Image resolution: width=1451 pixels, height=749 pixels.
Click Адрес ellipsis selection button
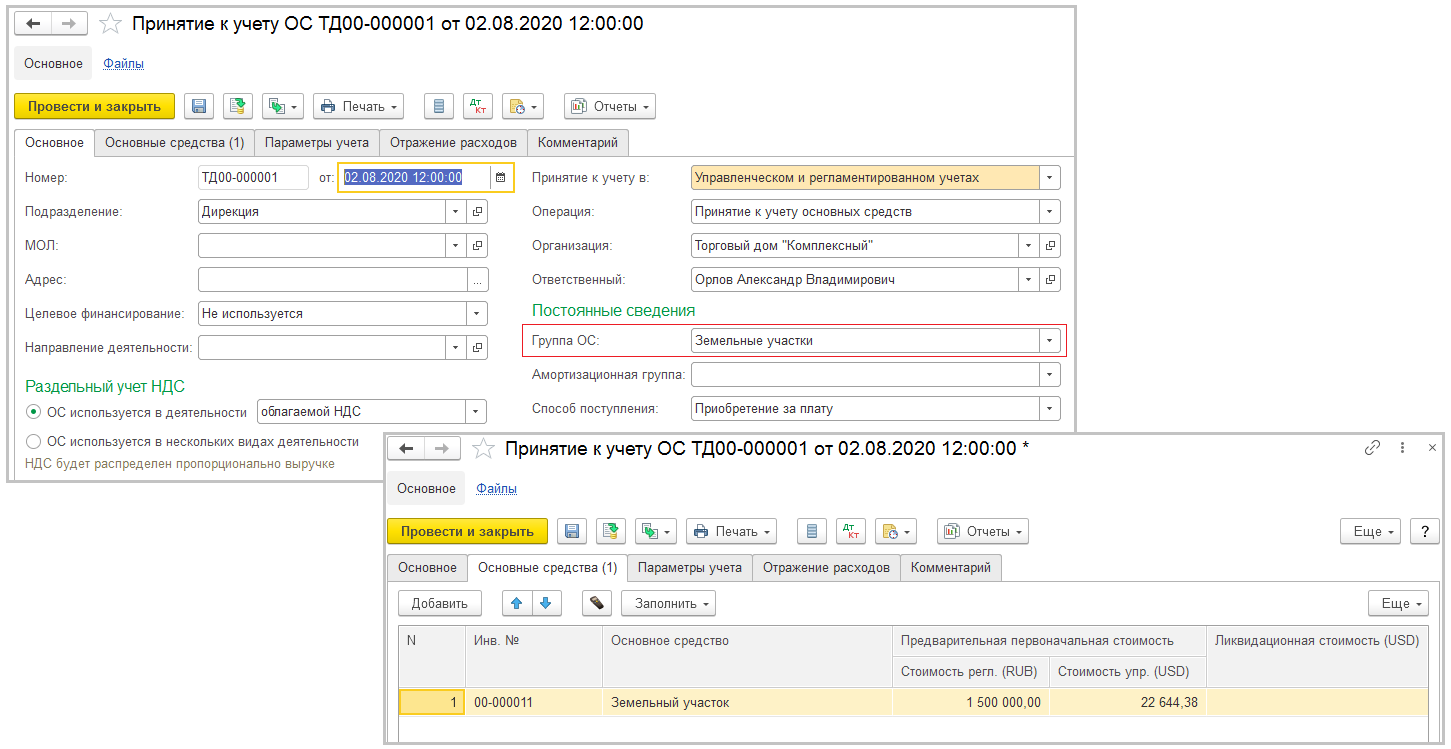click(x=478, y=280)
